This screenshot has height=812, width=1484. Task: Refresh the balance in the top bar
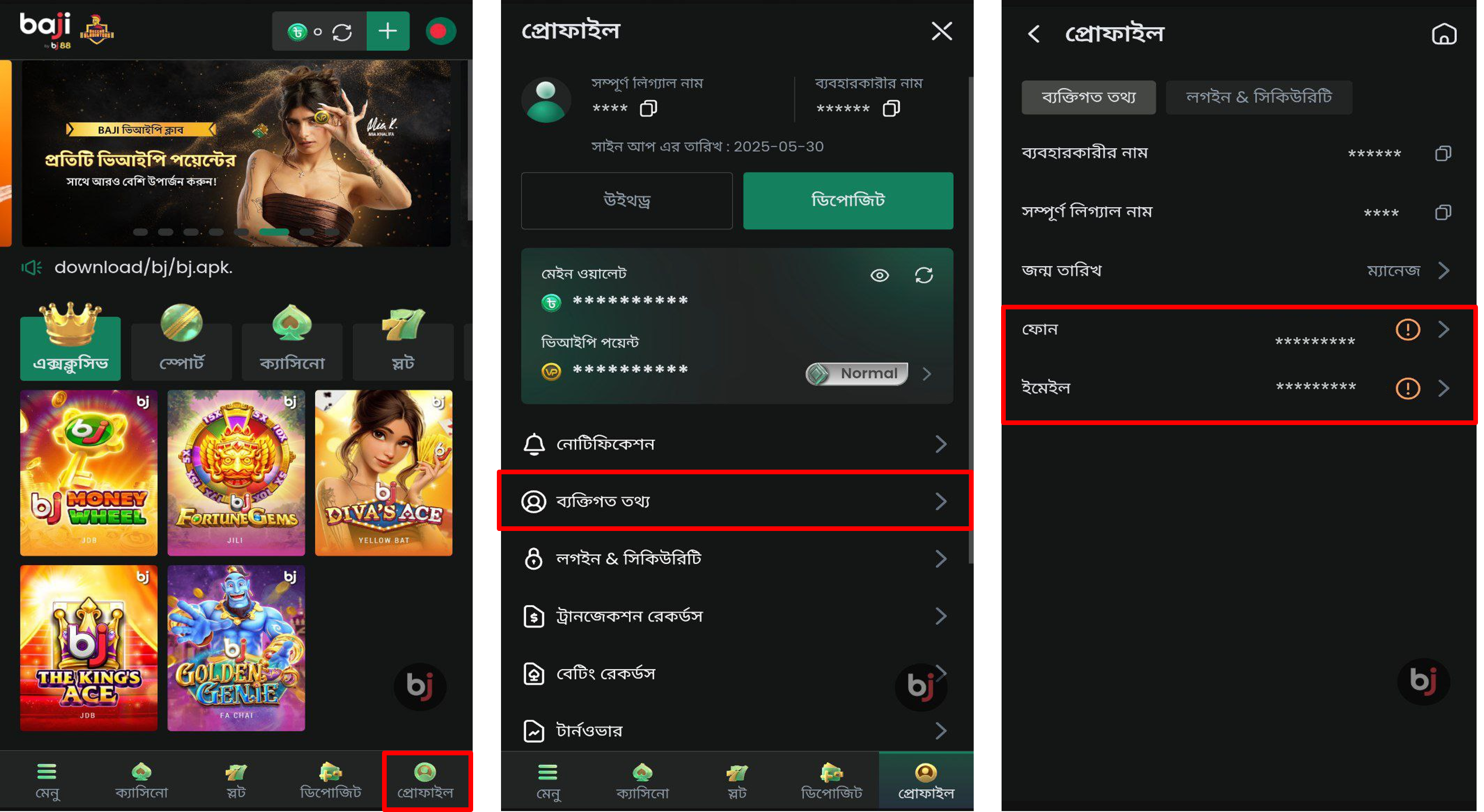342,32
